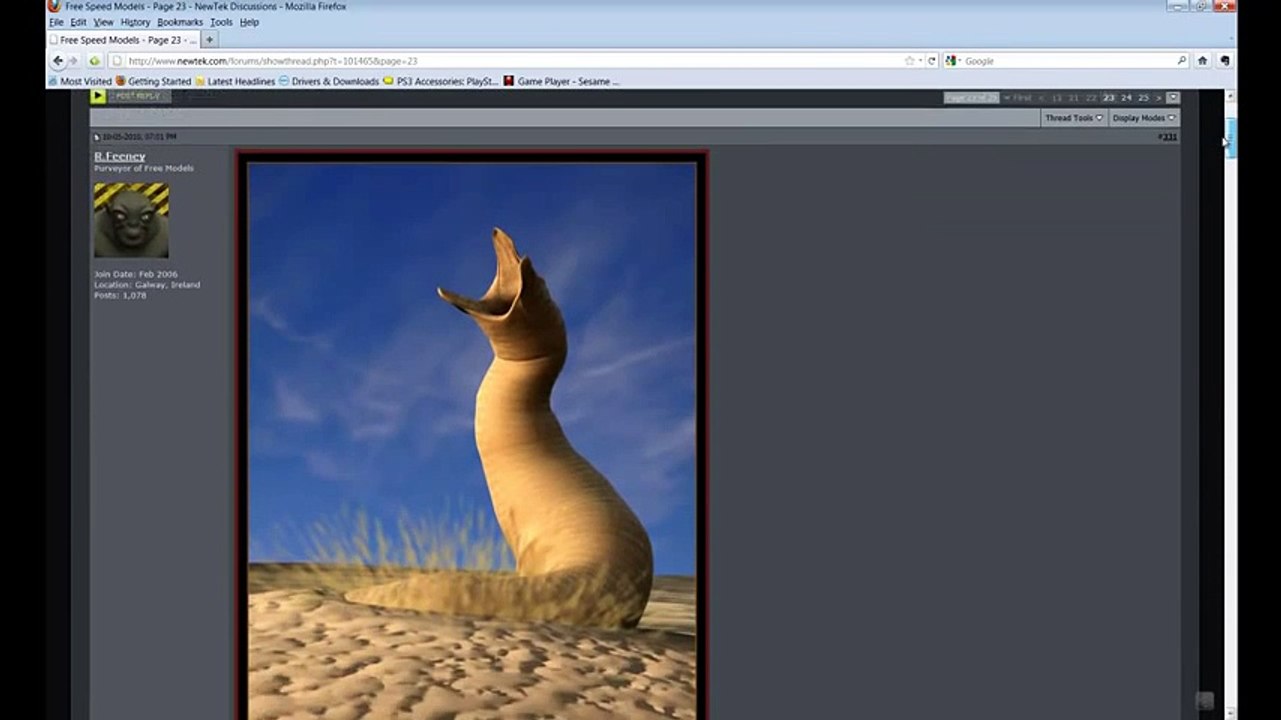Open the Most Visited bookmarks folder
This screenshot has height=720, width=1281.
79,81
